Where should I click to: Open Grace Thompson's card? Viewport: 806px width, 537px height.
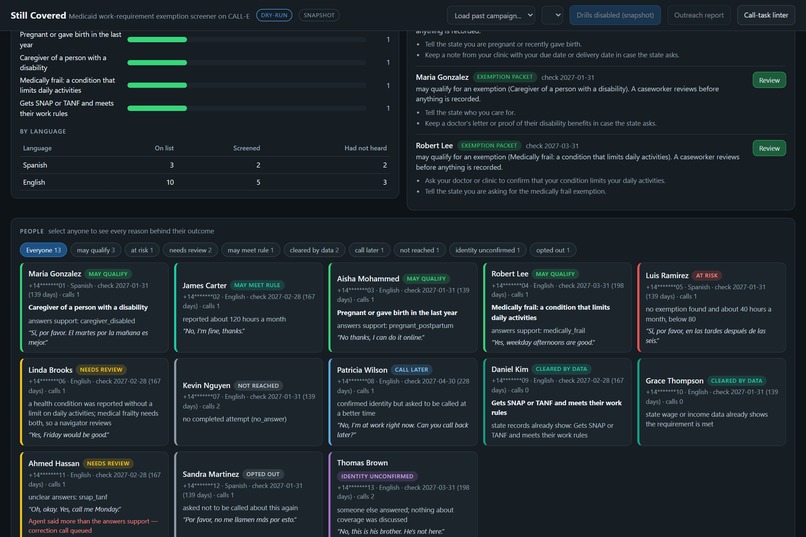[711, 402]
